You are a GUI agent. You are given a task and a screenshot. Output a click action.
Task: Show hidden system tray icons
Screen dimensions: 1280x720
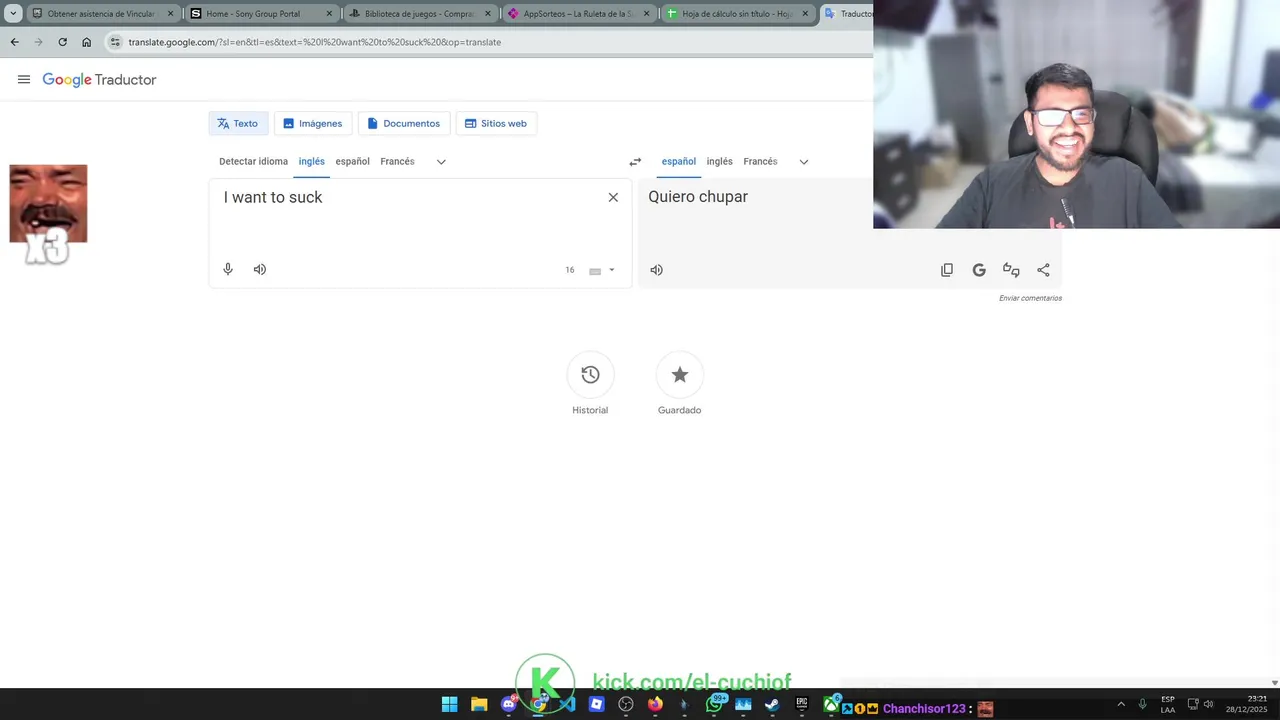pyautogui.click(x=1121, y=705)
